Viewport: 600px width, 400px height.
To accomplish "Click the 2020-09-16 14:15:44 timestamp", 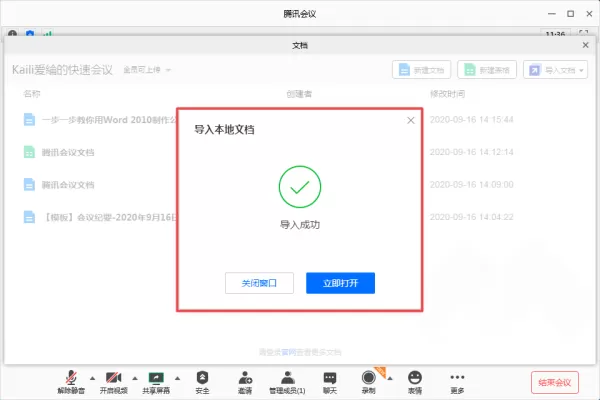I will click(x=471, y=120).
